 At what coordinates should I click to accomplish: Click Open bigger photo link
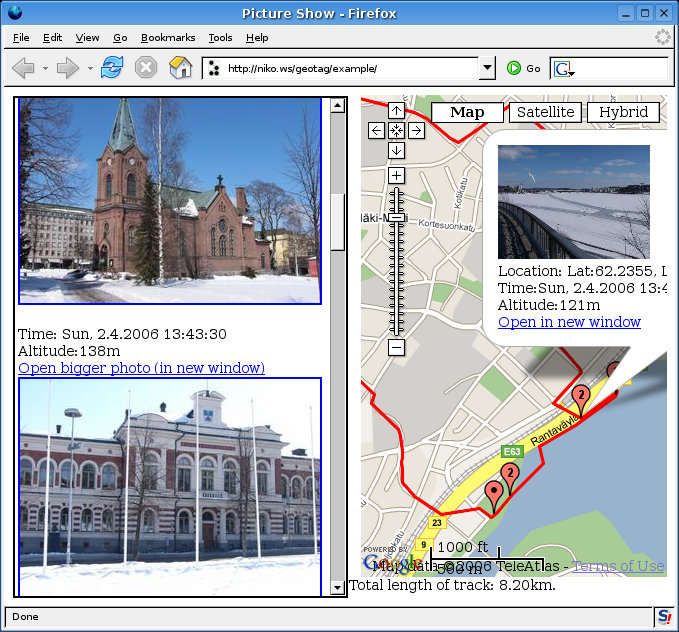tap(141, 368)
